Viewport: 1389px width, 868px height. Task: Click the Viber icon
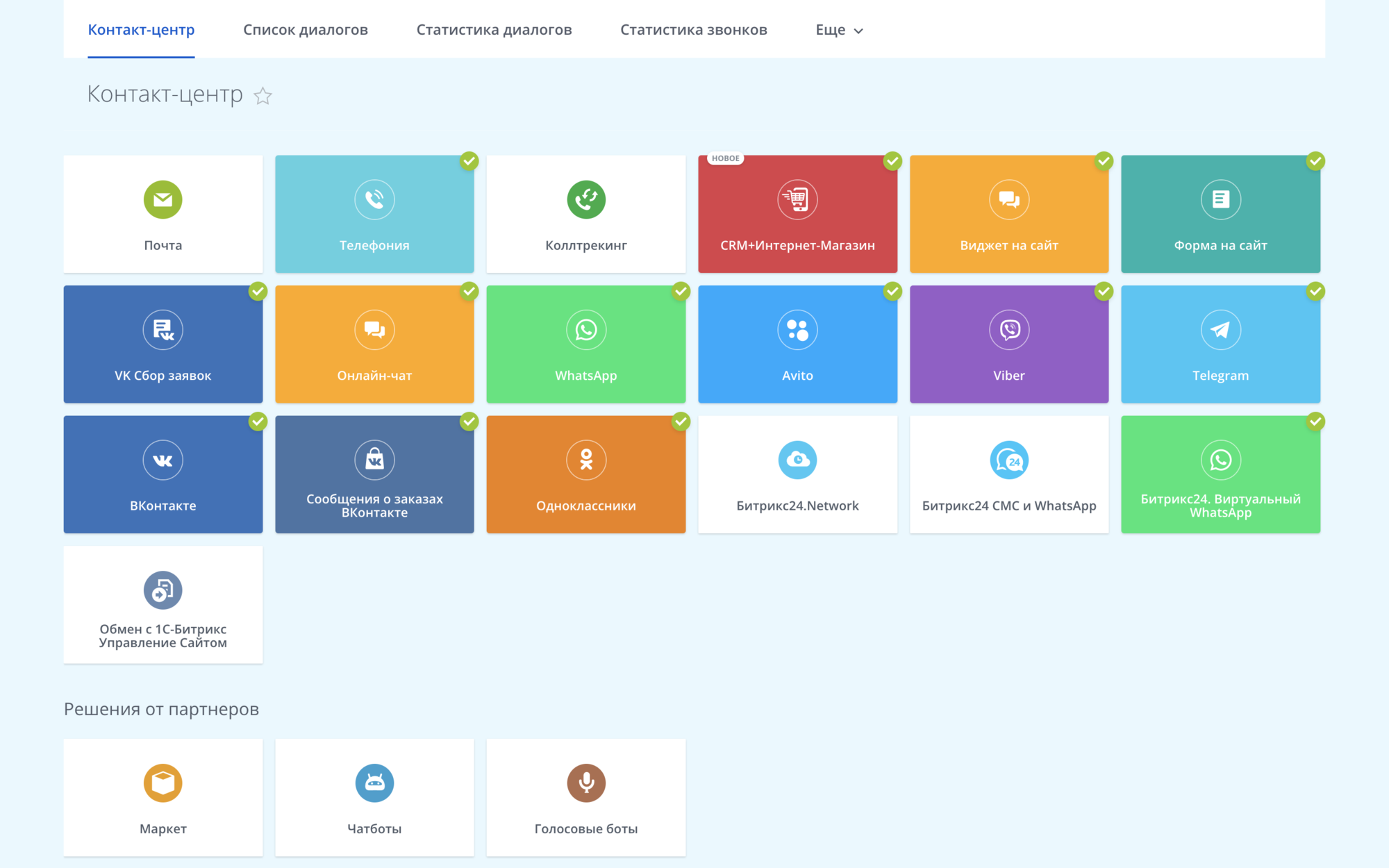point(1009,330)
